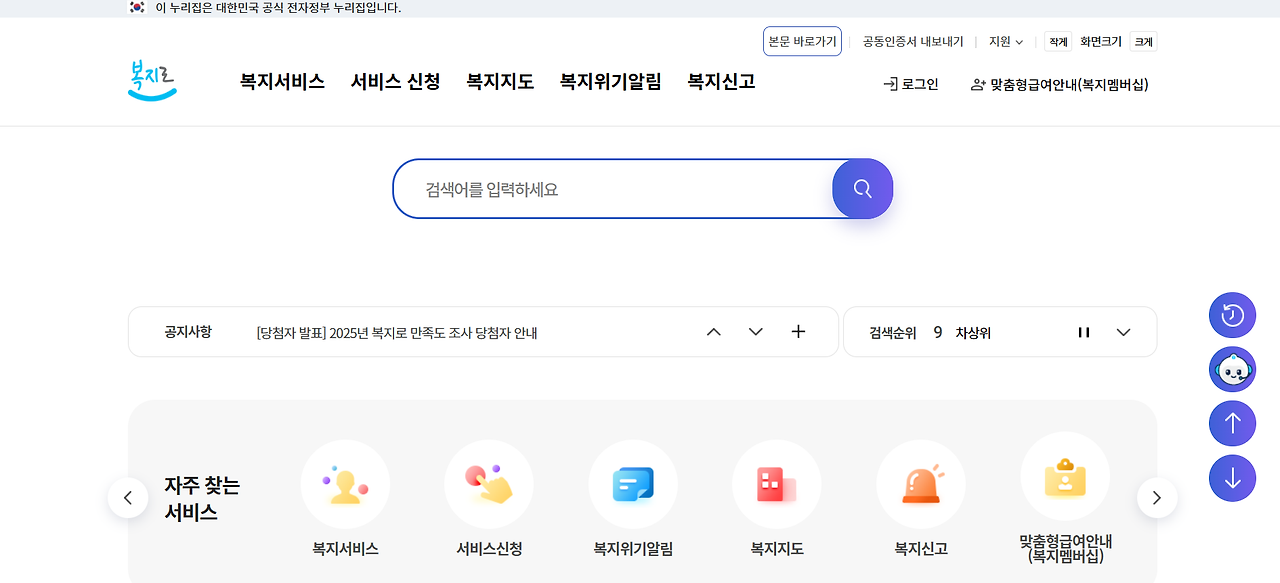Click the 검색어를 입력하세요 search field

(x=613, y=189)
